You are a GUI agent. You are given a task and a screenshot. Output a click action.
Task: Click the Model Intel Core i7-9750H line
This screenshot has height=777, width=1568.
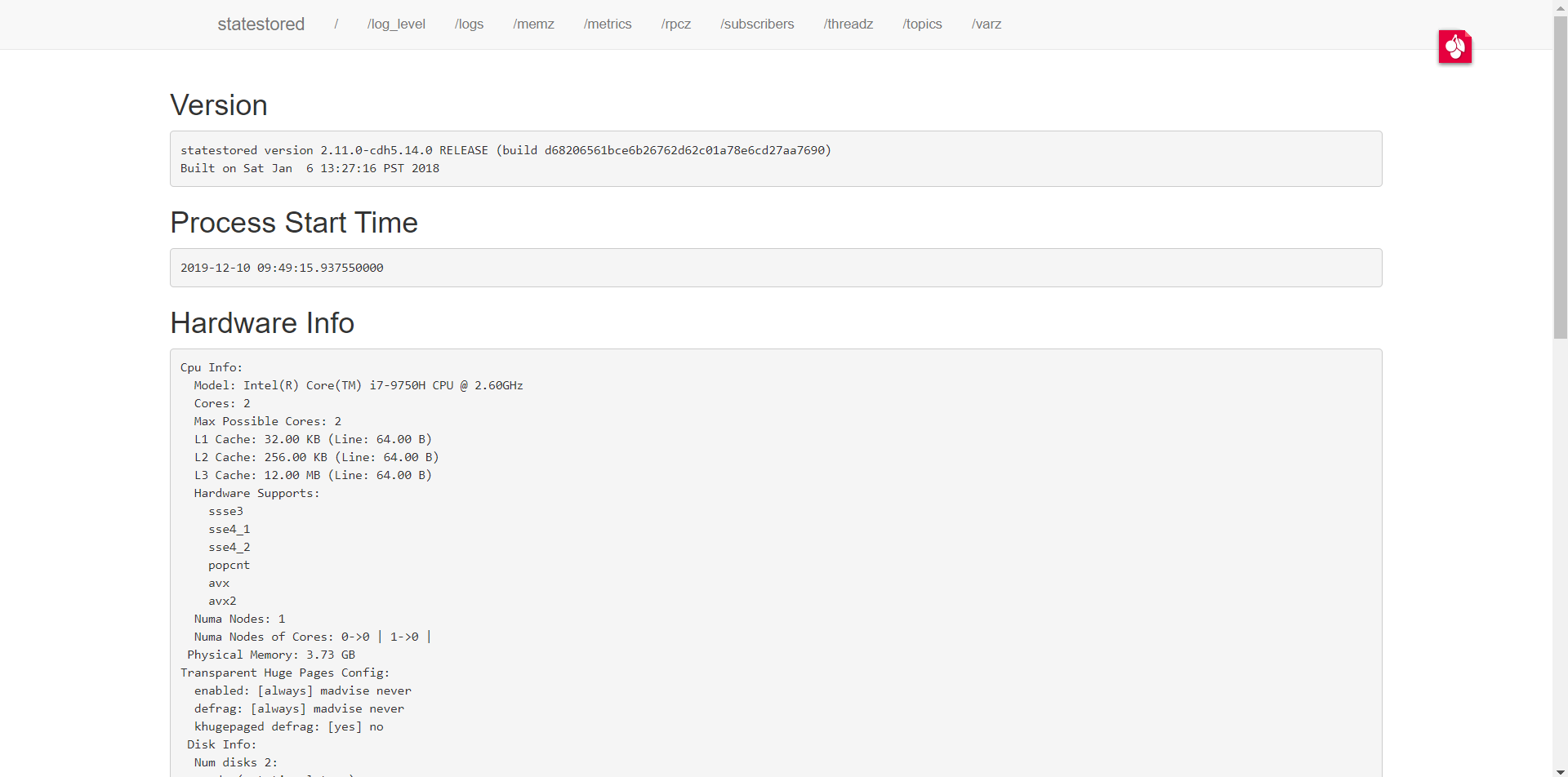click(x=359, y=385)
